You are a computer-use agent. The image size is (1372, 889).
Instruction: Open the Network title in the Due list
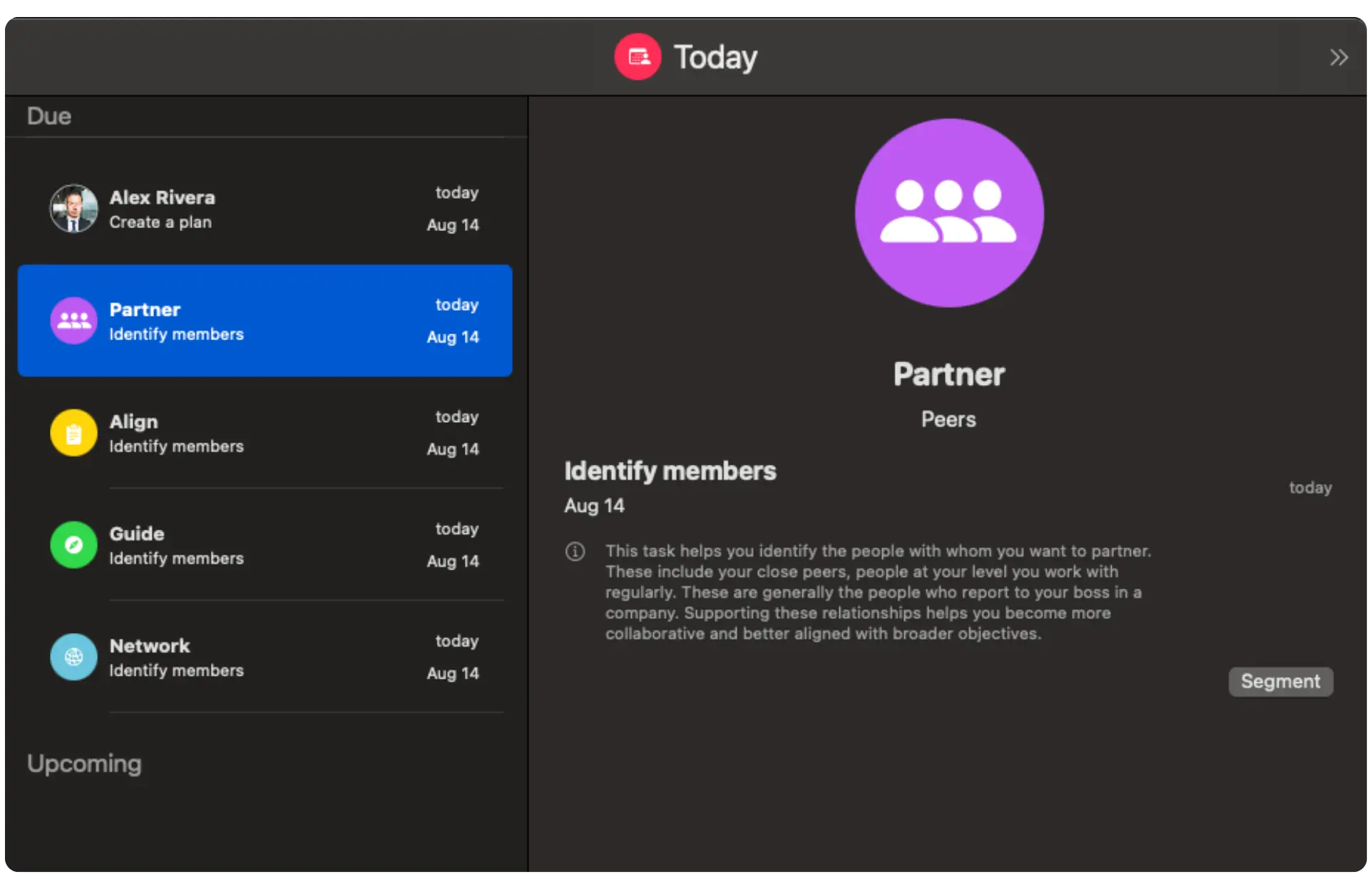[150, 646]
